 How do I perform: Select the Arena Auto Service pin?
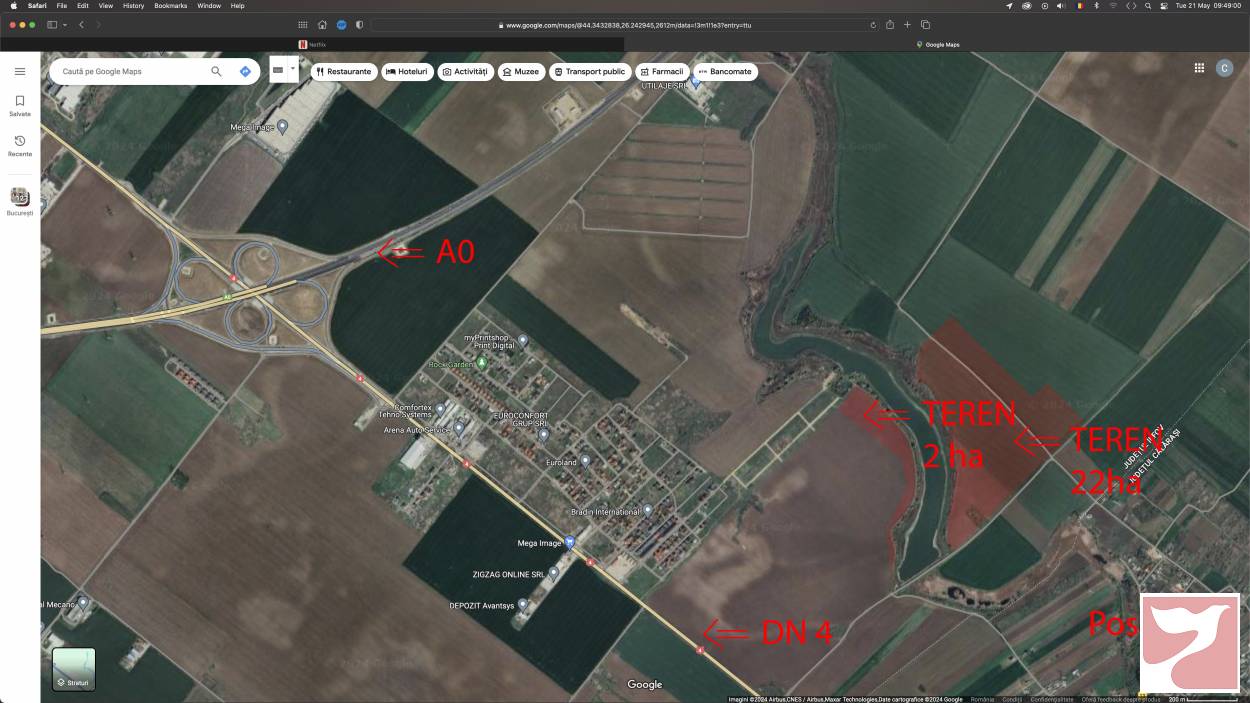pos(459,430)
